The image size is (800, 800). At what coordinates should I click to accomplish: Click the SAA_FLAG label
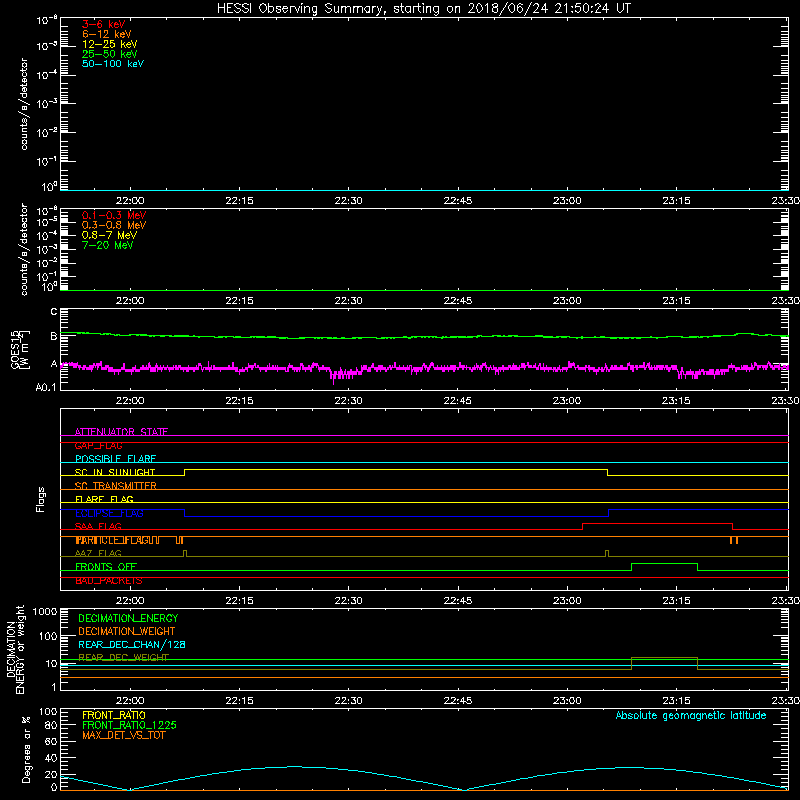98,526
